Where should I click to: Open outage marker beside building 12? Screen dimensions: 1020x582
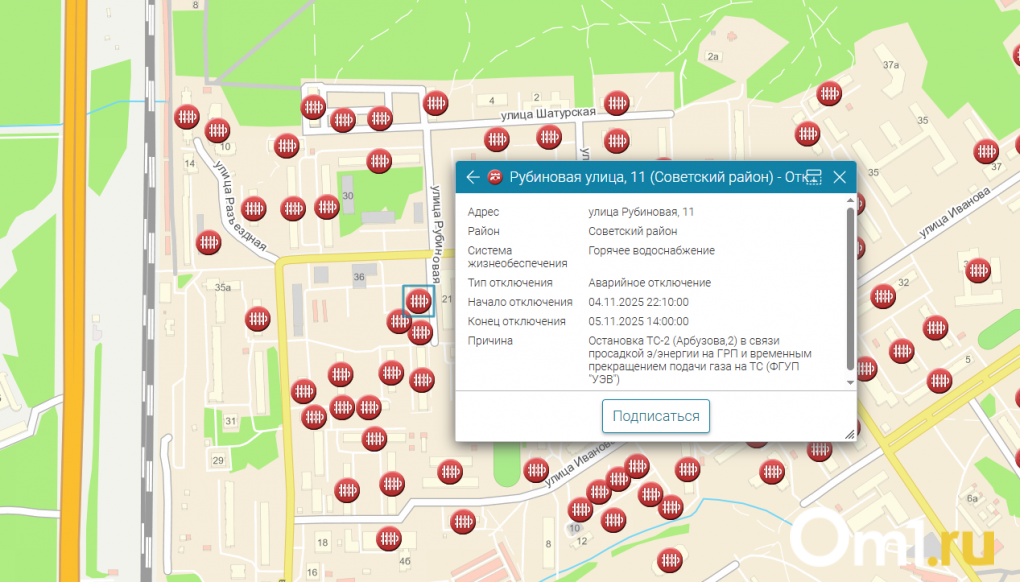coord(613,520)
